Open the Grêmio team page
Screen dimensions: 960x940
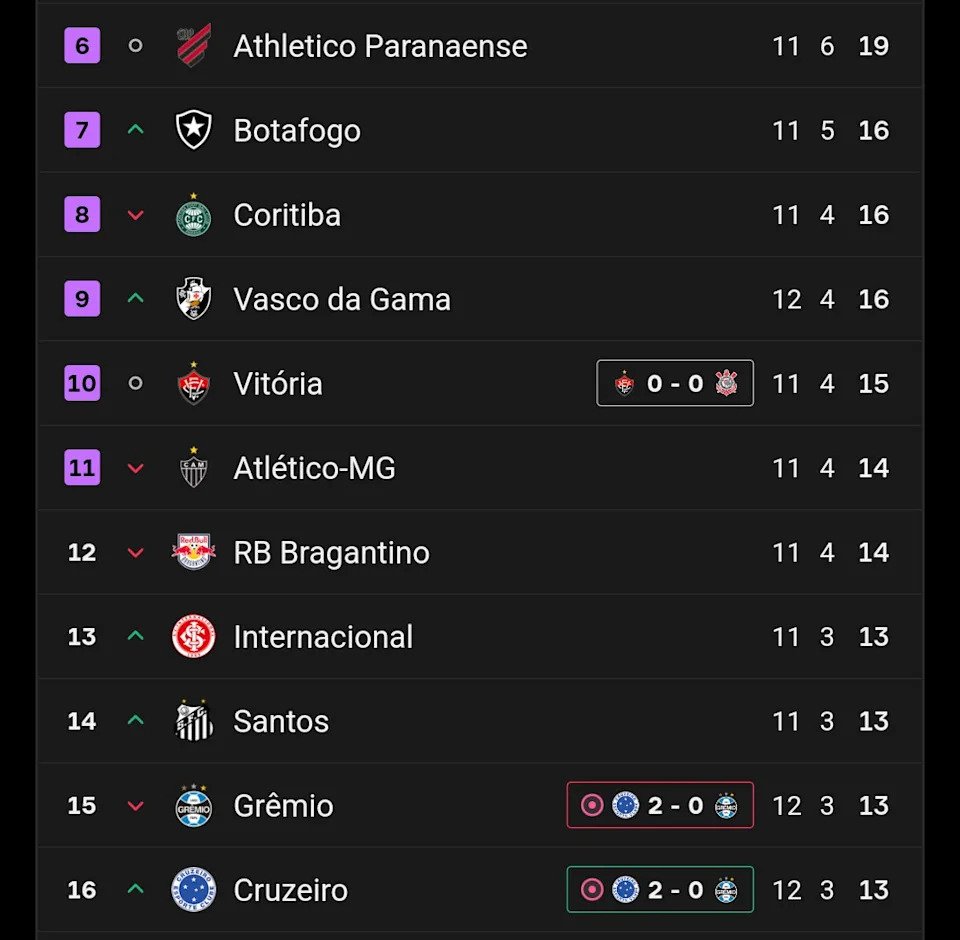point(283,806)
